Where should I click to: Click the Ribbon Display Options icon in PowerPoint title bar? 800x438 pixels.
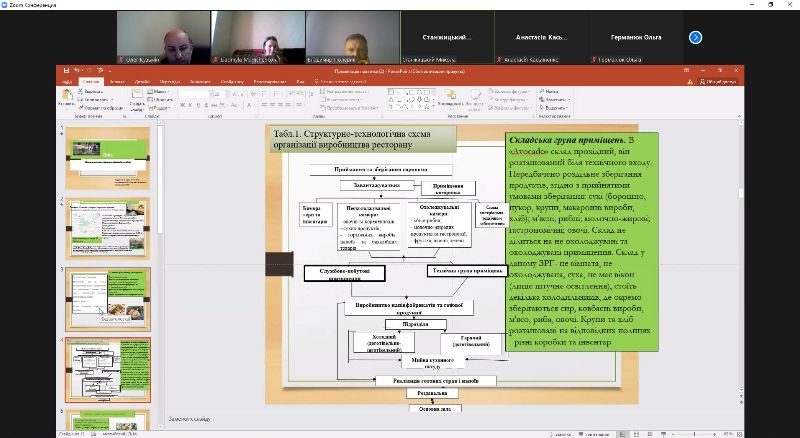686,70
